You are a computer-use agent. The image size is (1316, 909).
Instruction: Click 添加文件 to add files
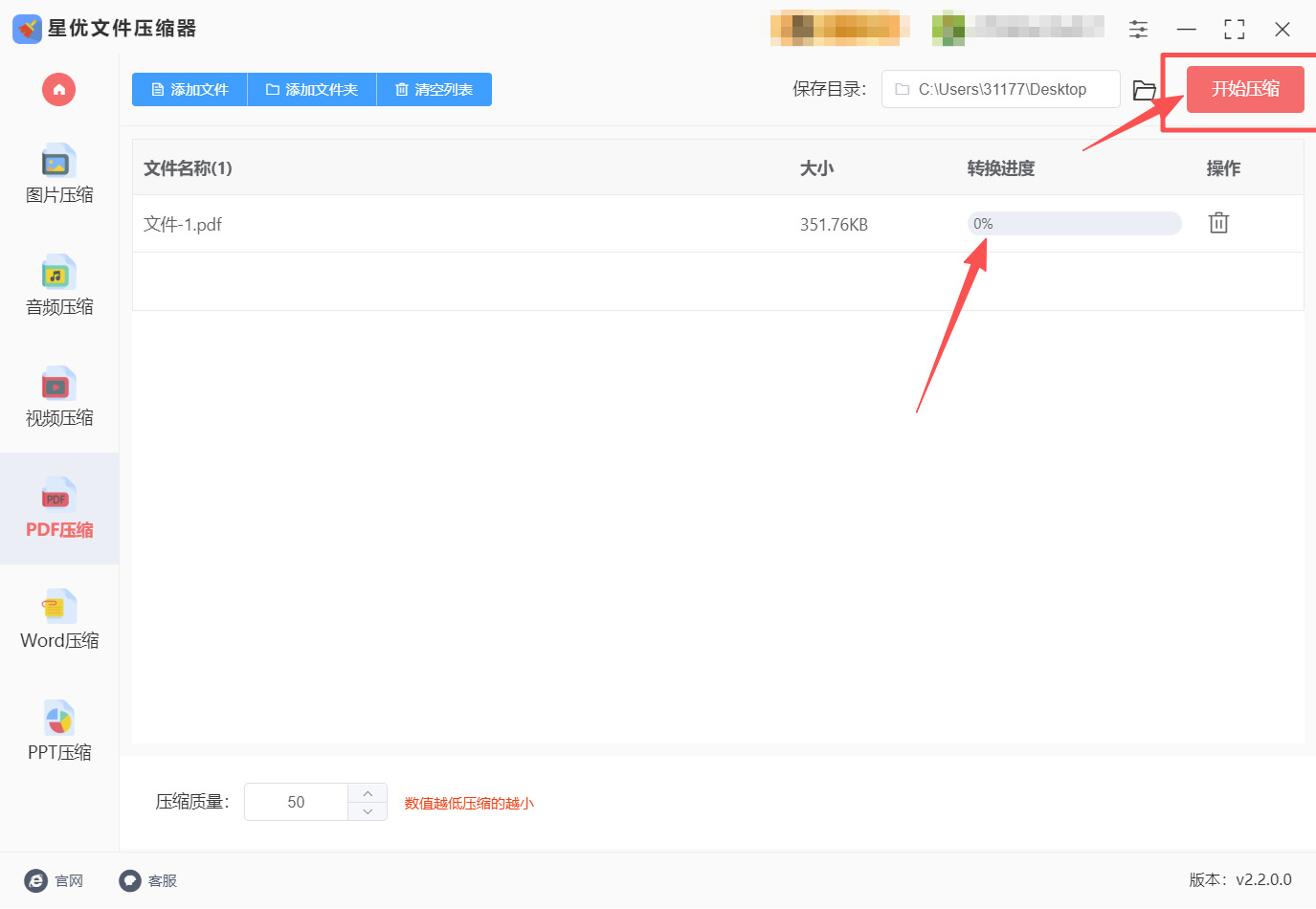click(189, 89)
